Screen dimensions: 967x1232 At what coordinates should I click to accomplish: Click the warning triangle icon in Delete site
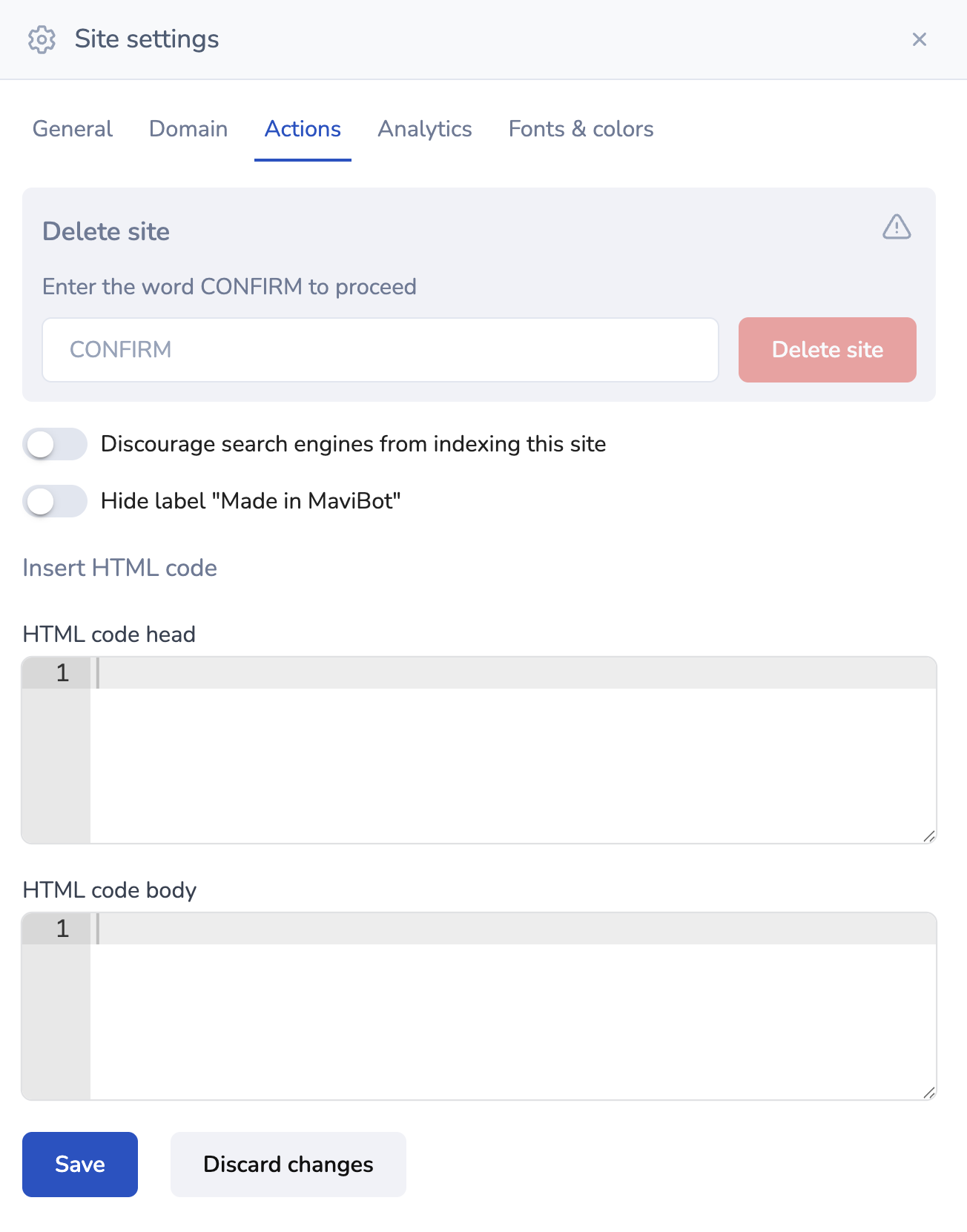pyautogui.click(x=896, y=227)
